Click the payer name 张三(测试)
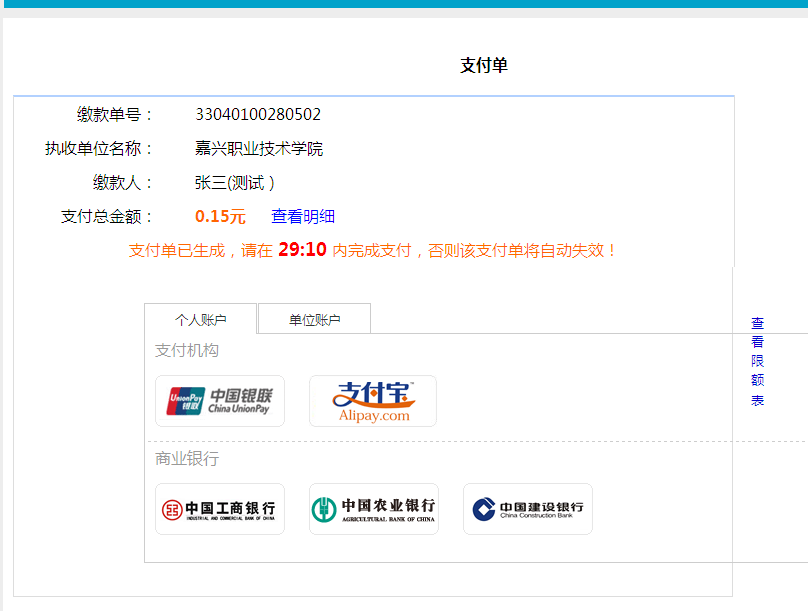808x611 pixels. point(234,182)
